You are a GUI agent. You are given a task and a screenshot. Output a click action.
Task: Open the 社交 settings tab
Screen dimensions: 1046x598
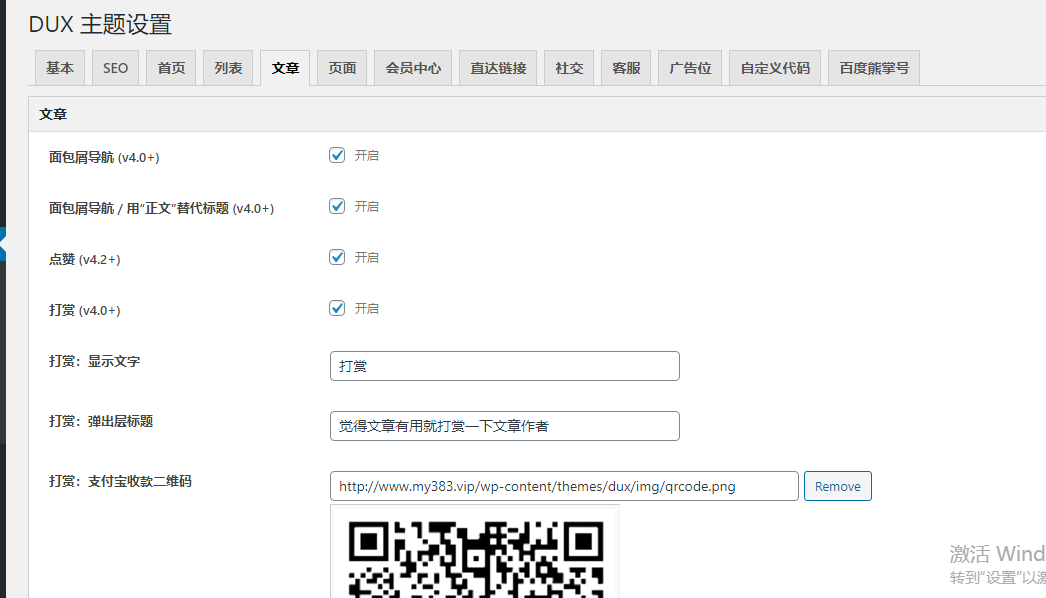pos(568,67)
